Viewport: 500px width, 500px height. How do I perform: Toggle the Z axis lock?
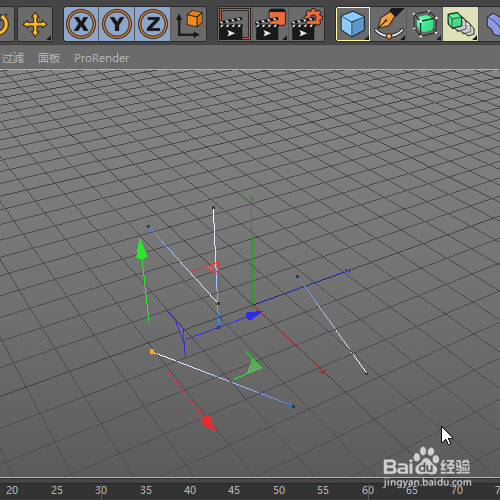coord(153,24)
